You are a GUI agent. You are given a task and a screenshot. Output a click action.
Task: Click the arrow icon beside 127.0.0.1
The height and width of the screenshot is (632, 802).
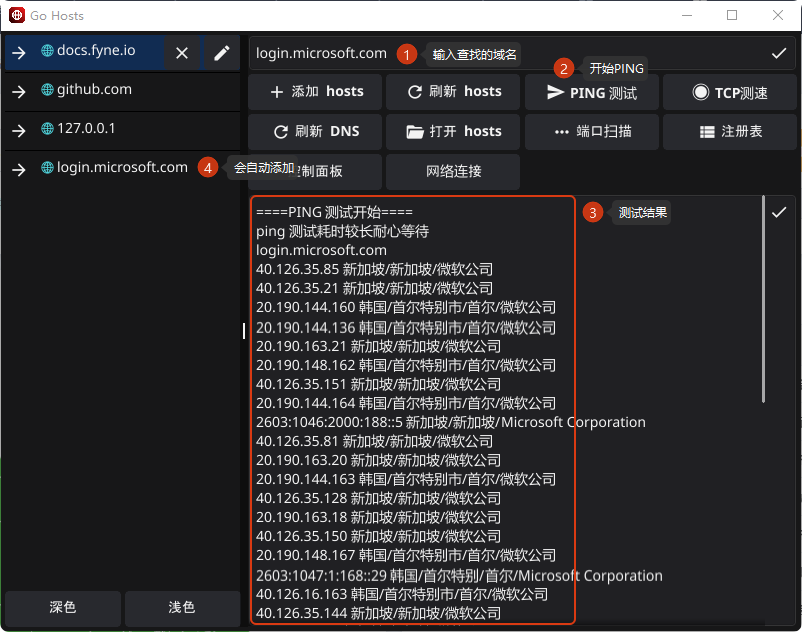[x=19, y=130]
